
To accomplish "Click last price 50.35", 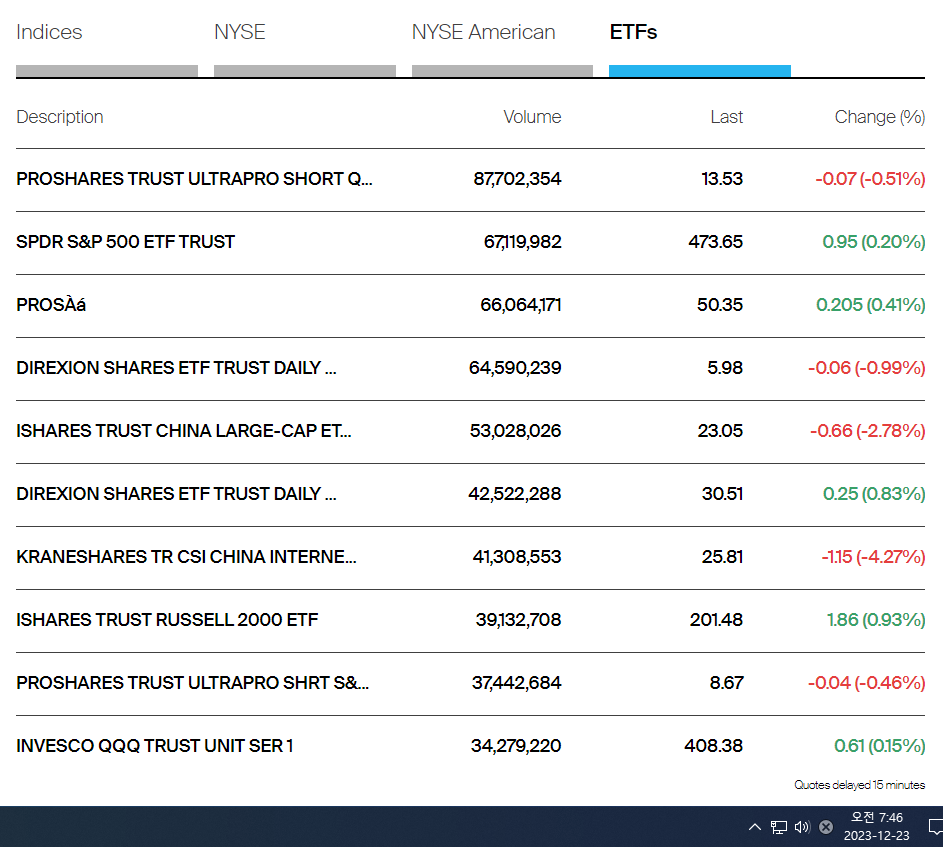I will pyautogui.click(x=720, y=305).
